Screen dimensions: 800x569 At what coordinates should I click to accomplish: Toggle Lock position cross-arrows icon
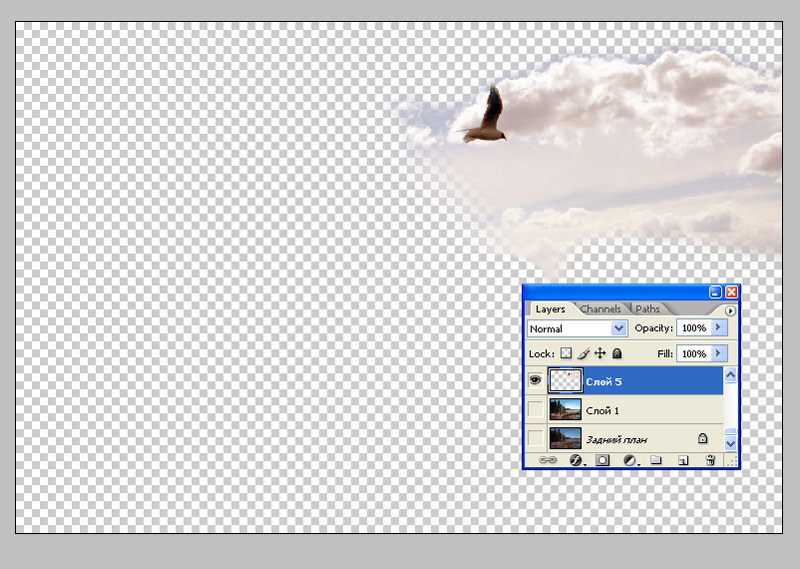(x=600, y=353)
